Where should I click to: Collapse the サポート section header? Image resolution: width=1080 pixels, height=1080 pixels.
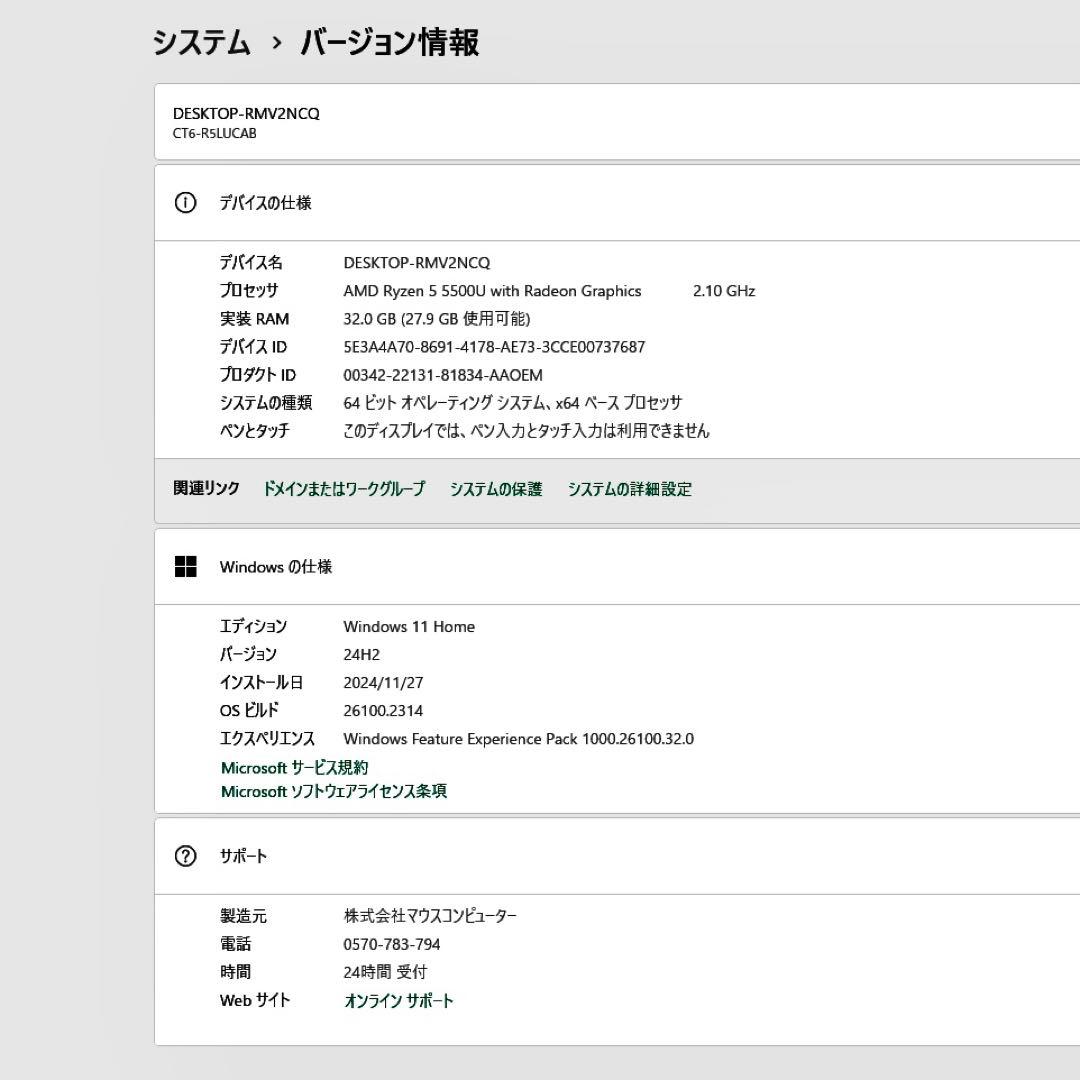617,855
